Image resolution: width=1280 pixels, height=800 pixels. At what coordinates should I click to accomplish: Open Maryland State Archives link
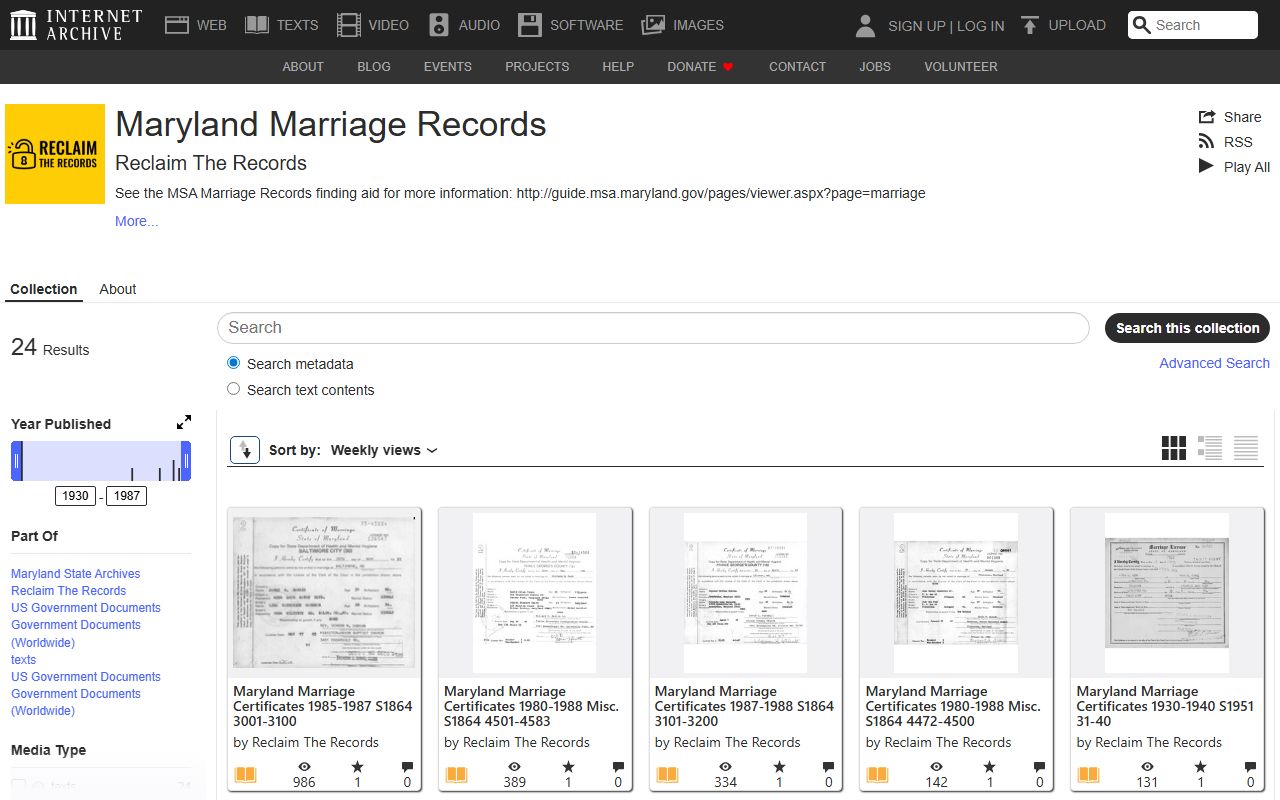click(75, 574)
